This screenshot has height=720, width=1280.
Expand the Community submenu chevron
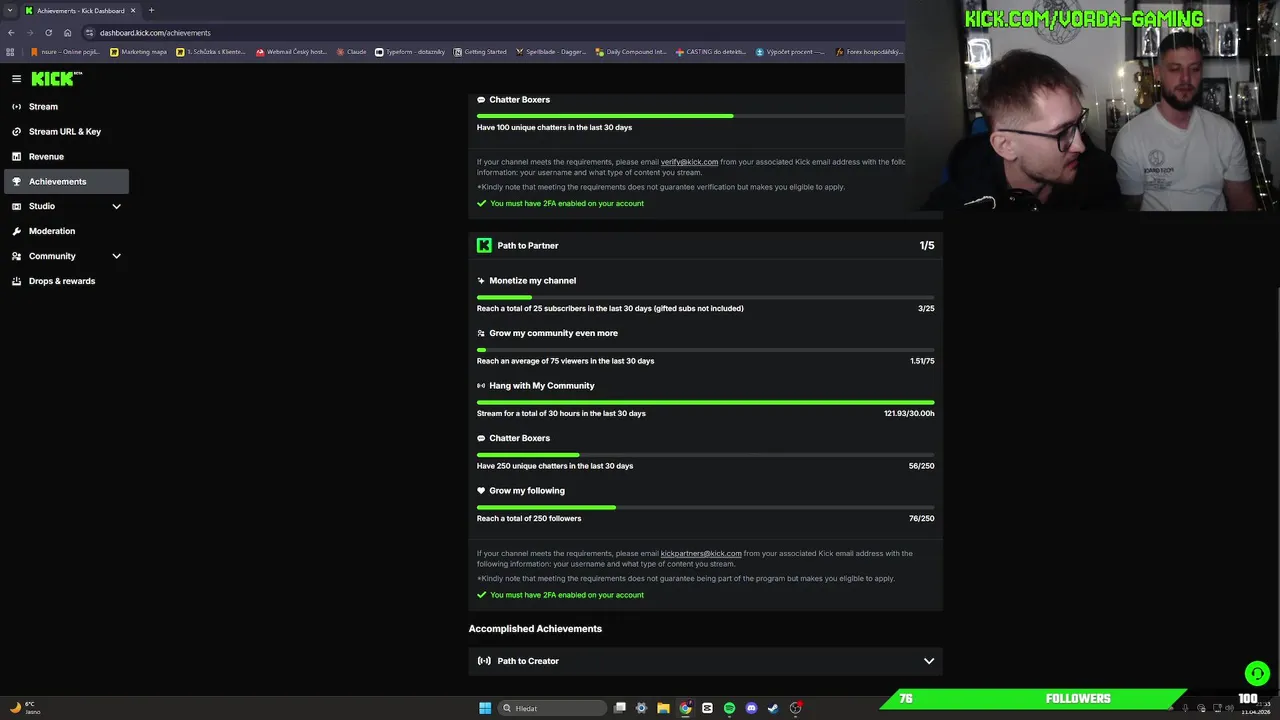[116, 256]
